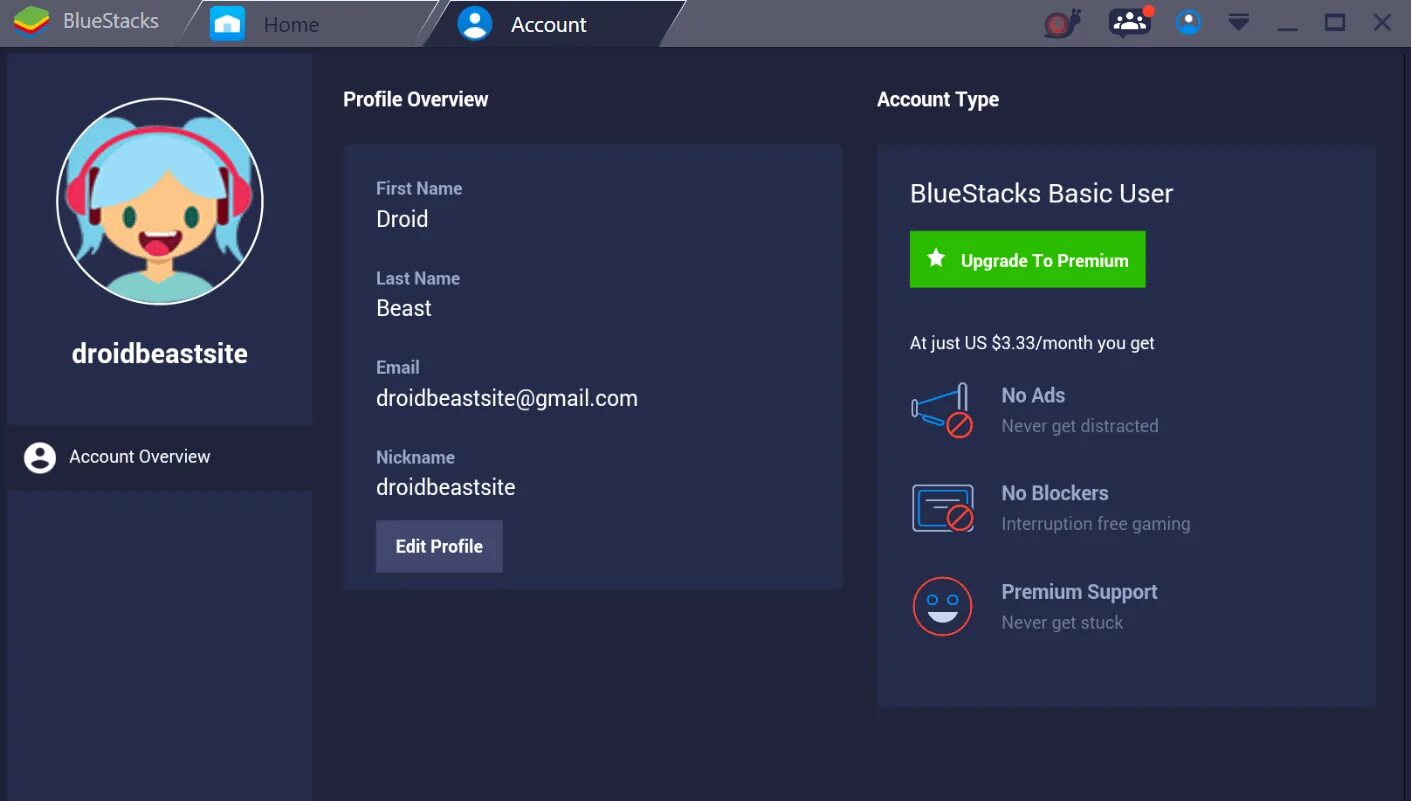The width and height of the screenshot is (1411, 801).
Task: Expand the title bar dropdown arrow menu
Action: tap(1239, 22)
